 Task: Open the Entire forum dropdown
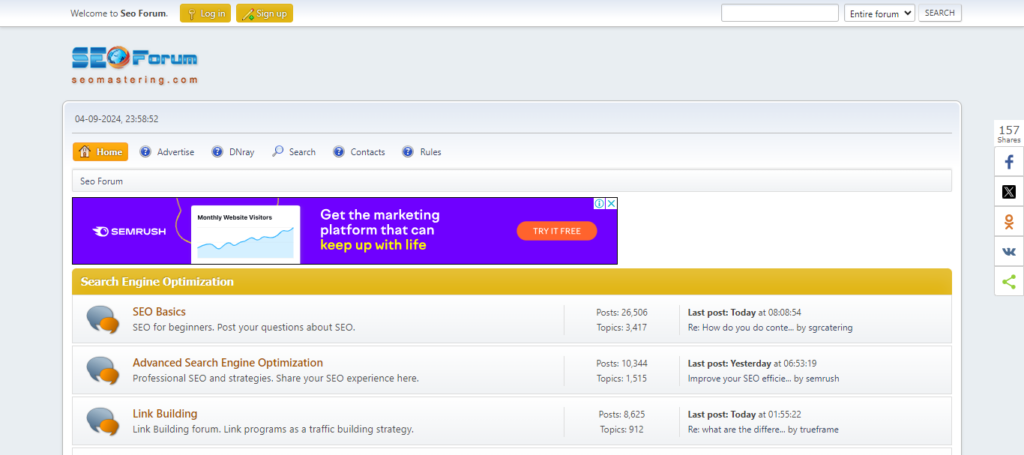(x=879, y=13)
